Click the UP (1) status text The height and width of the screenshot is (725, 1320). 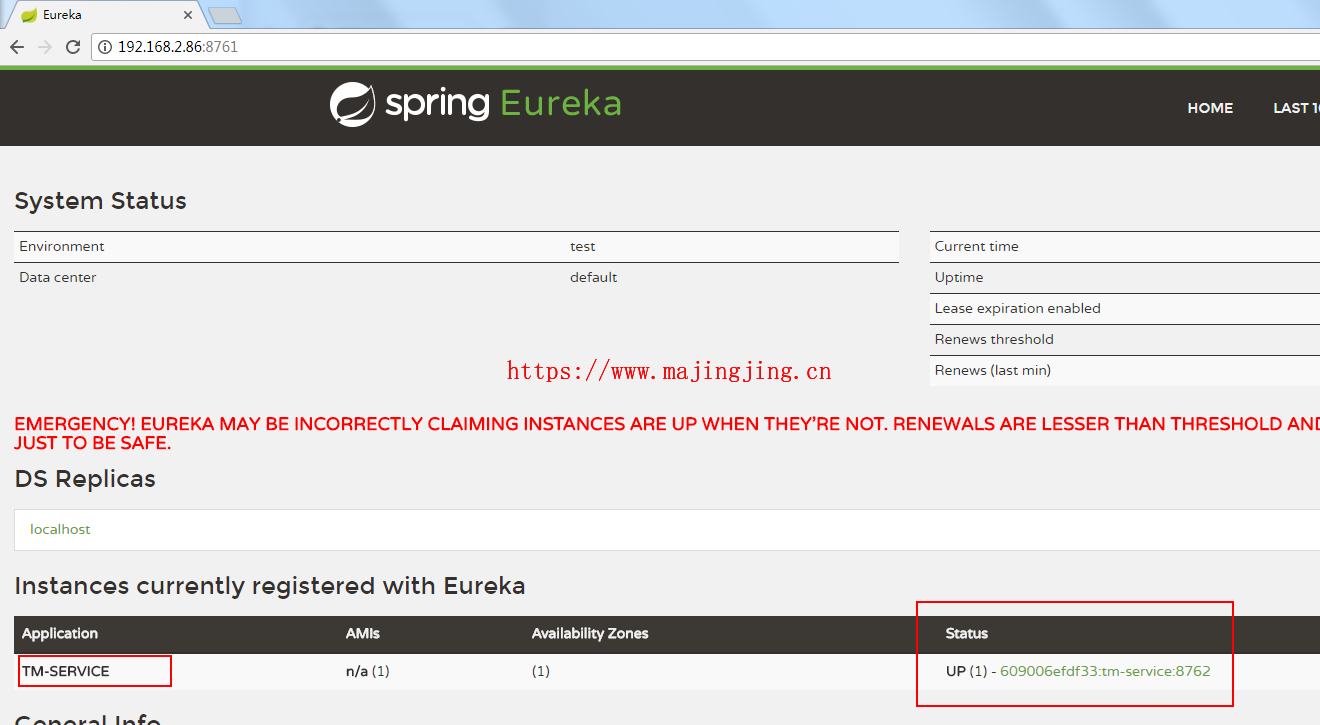point(967,671)
